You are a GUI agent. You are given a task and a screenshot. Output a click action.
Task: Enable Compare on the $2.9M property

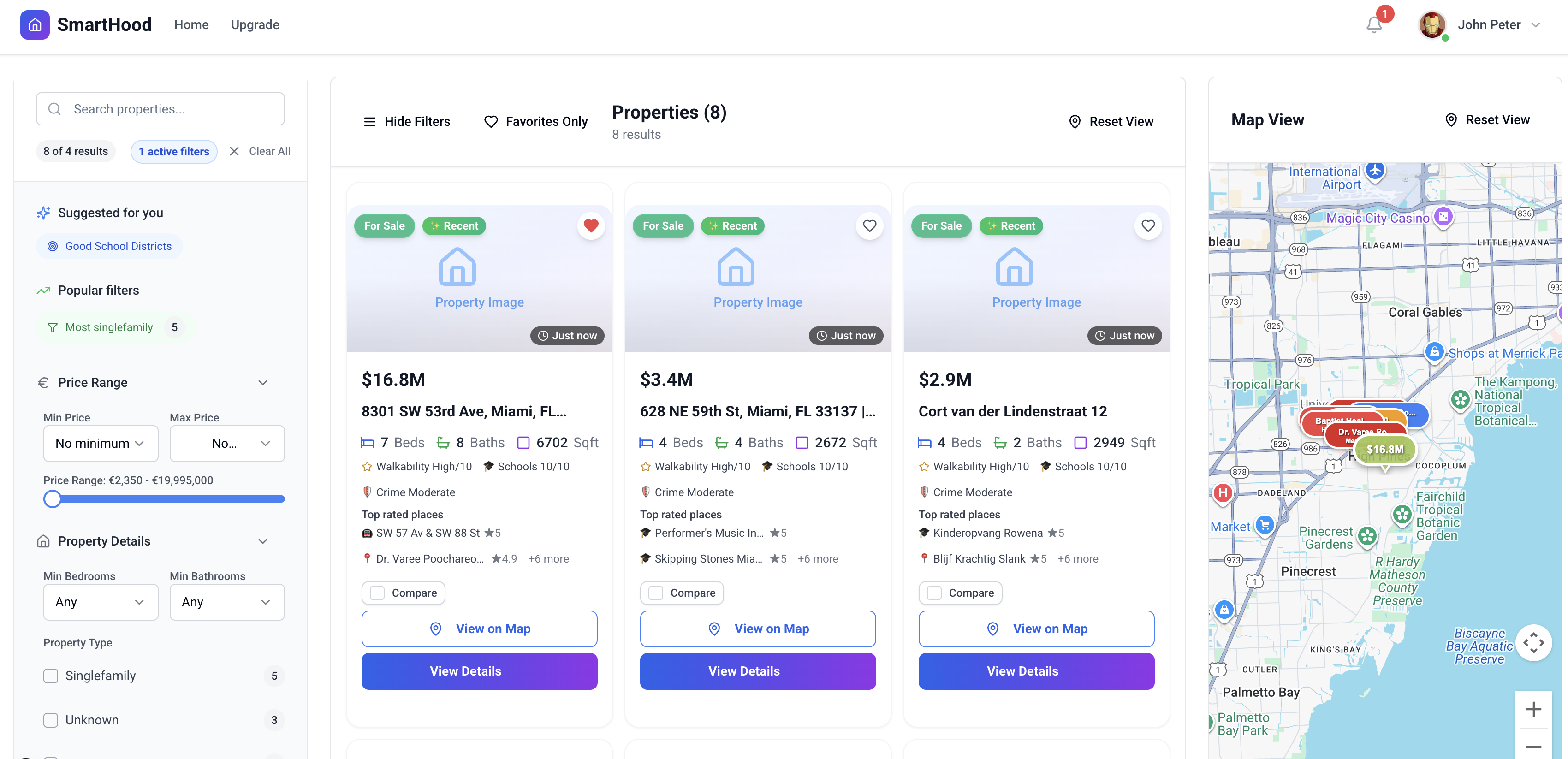coord(934,593)
